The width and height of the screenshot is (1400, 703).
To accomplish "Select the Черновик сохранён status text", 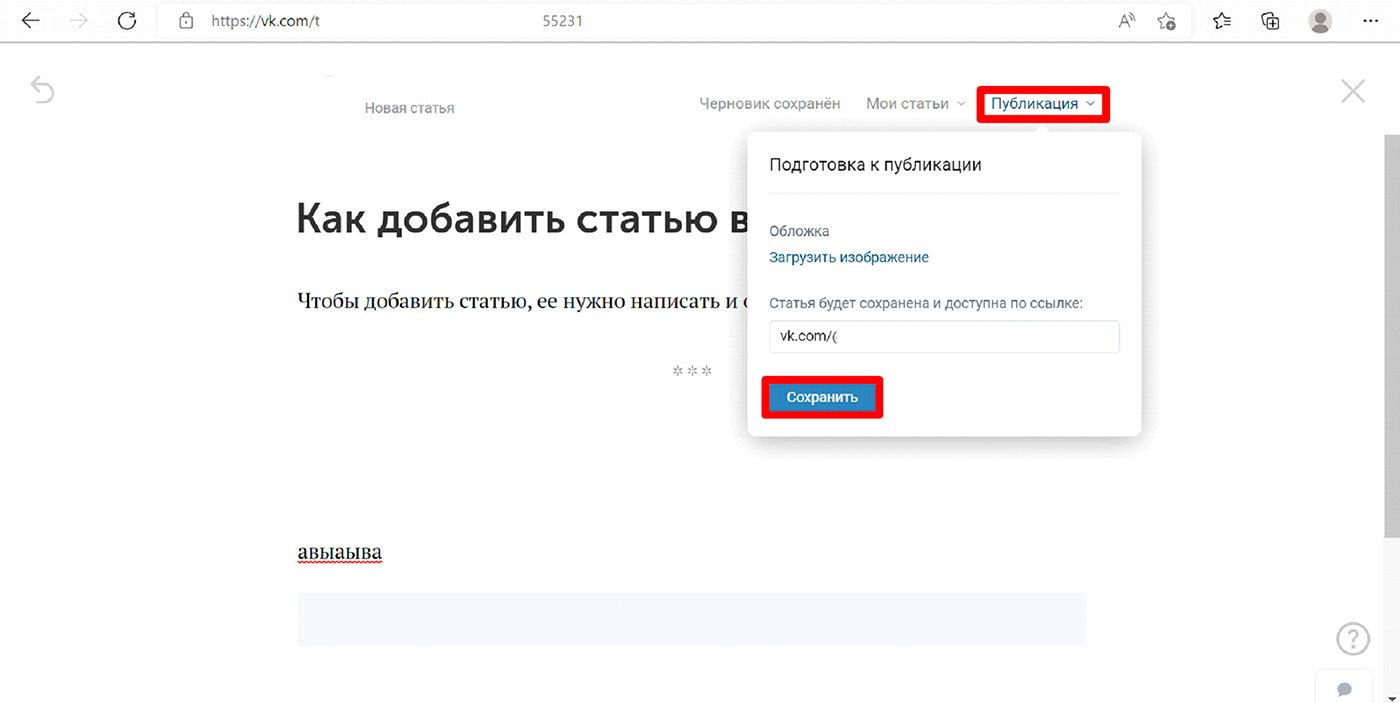I will pyautogui.click(x=770, y=103).
